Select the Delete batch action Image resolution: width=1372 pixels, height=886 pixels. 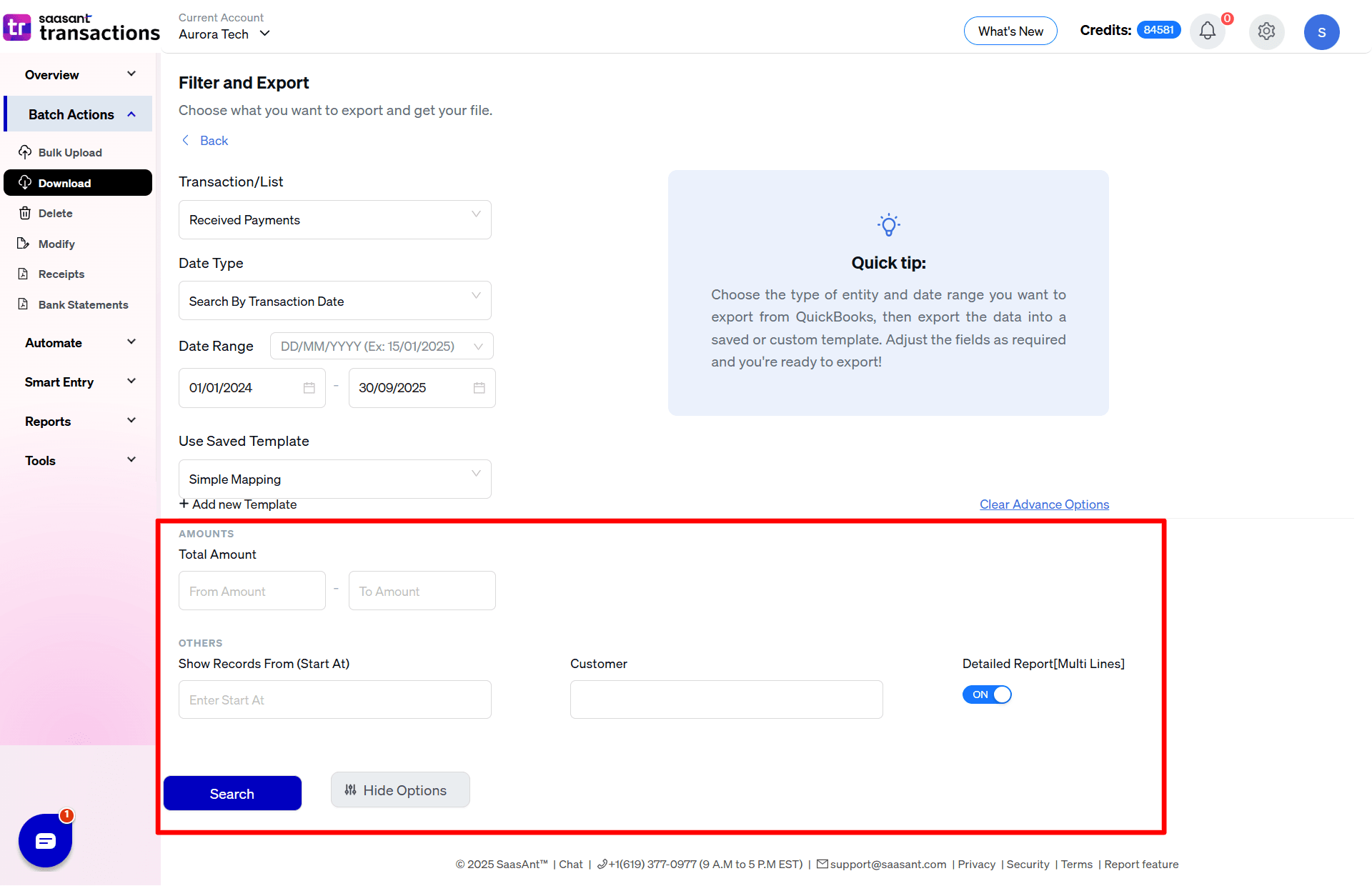coord(55,213)
